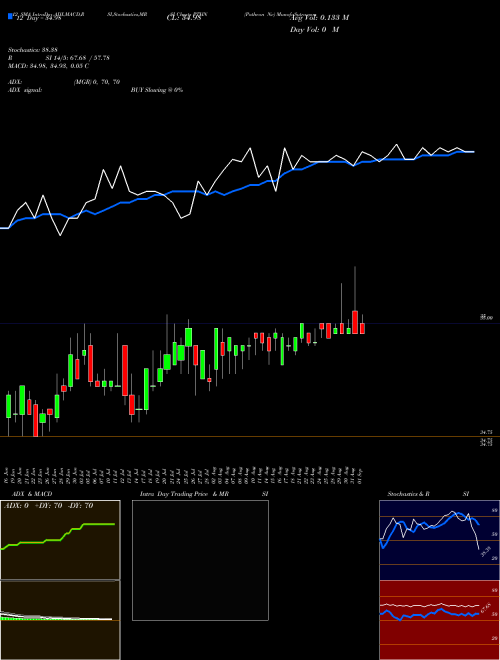Viewport: 500px width, 660px height.
Task: Click the Stochastics & RSI panel title
Action: 428,494
